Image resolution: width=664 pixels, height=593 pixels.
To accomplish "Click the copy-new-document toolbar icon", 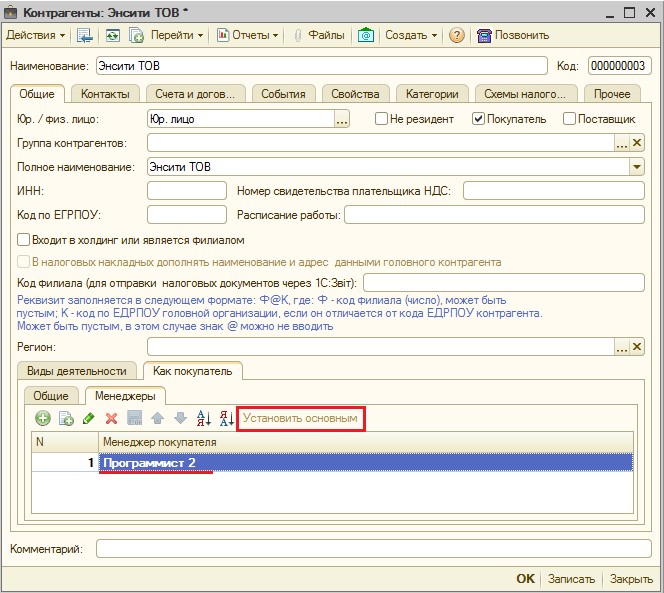I will [x=136, y=35].
